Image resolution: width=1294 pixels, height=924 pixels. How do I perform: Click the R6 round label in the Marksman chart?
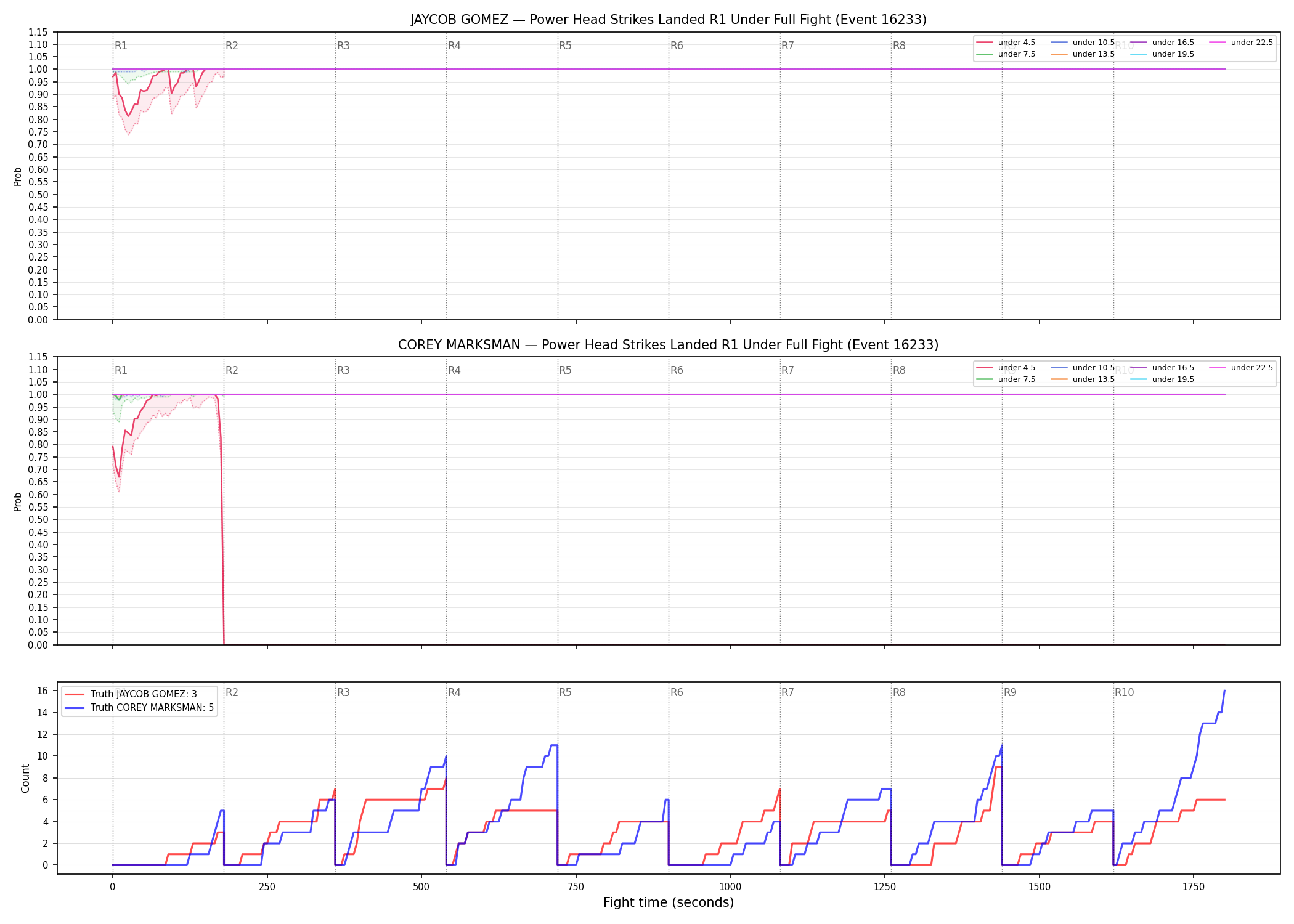(x=677, y=370)
